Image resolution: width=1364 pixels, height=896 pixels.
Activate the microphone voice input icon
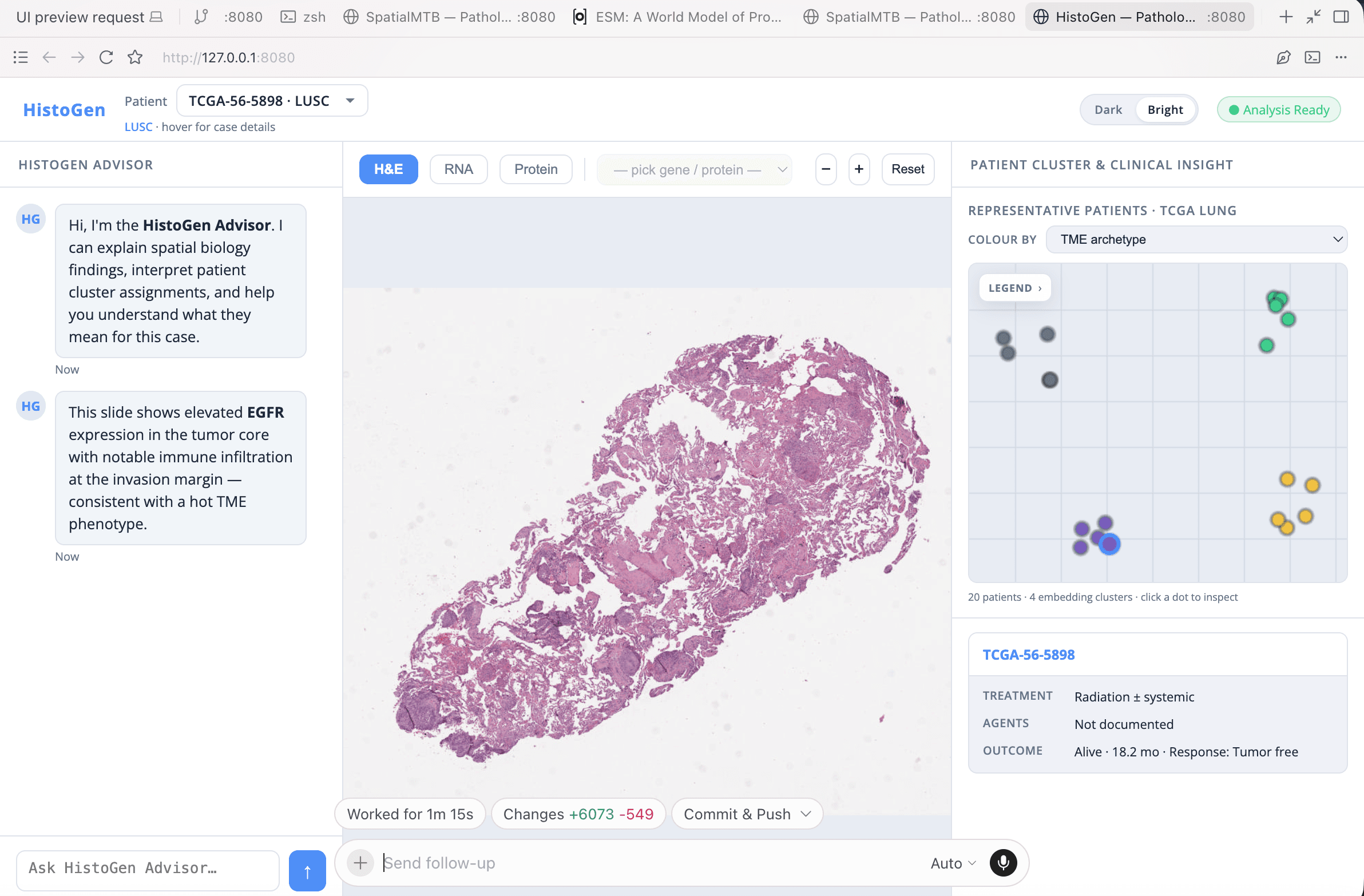pos(1003,863)
